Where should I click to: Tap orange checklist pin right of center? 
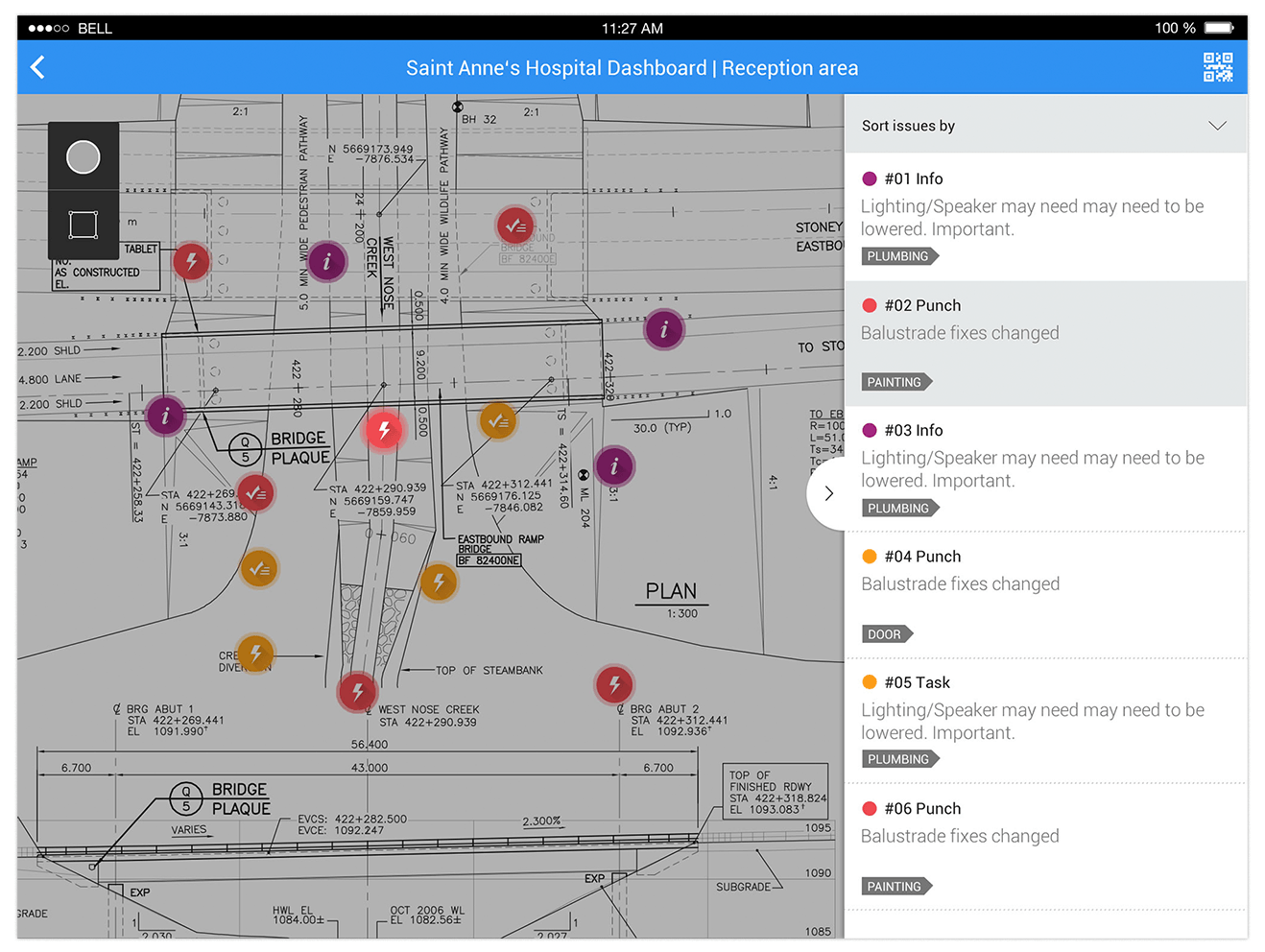tap(498, 420)
